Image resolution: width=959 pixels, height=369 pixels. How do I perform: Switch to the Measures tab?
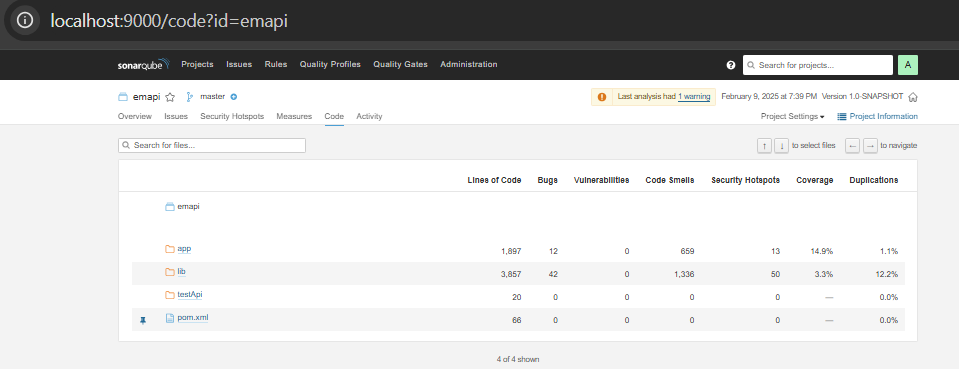(294, 116)
